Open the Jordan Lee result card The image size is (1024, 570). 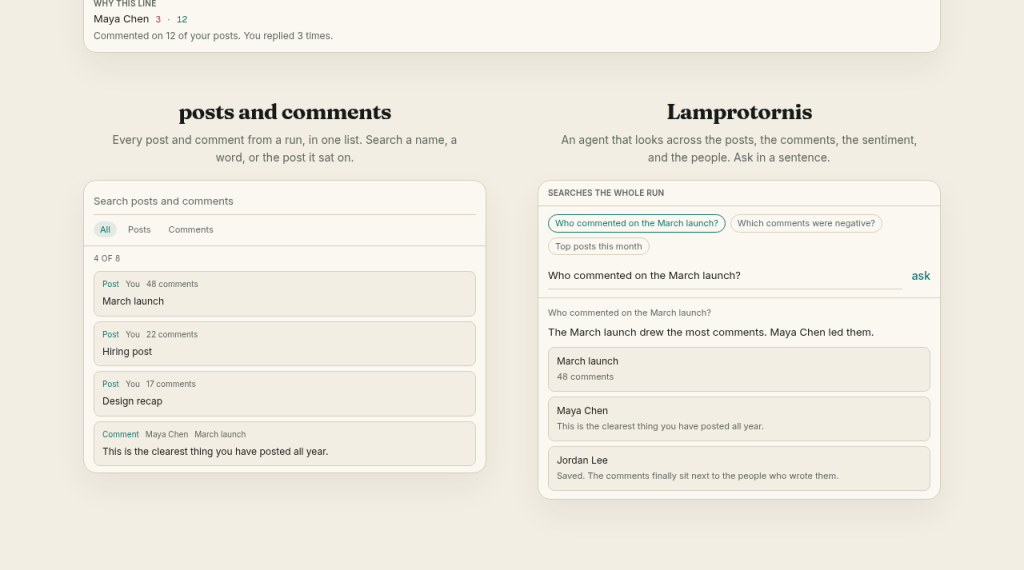(x=739, y=469)
